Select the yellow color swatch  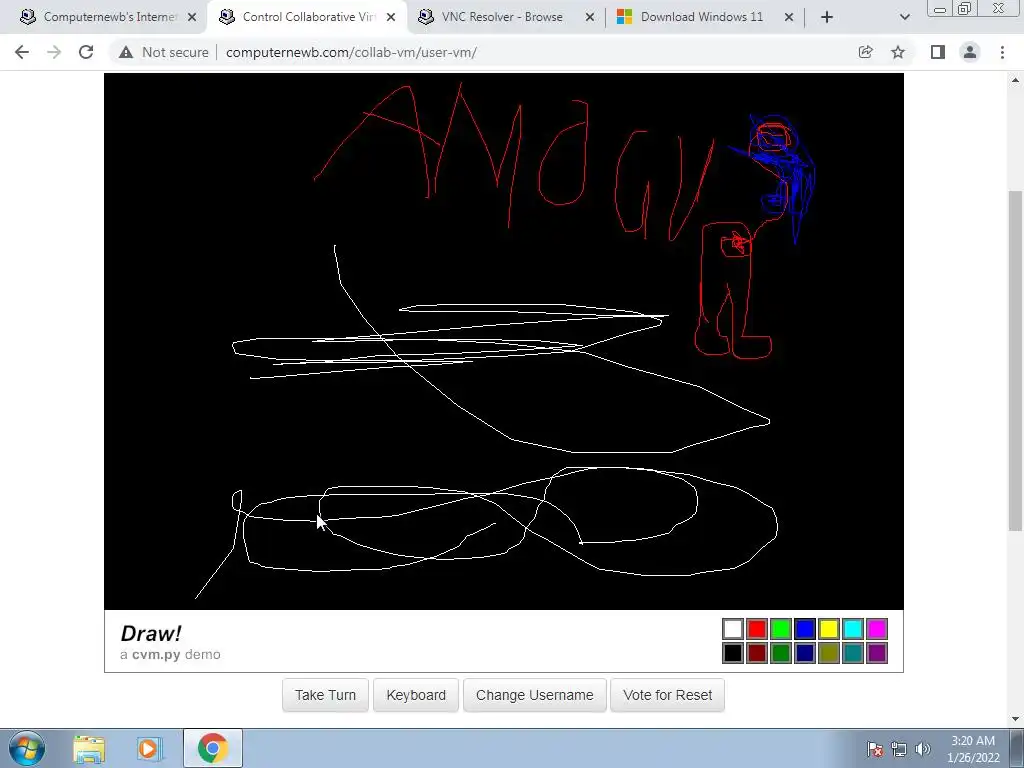pyautogui.click(x=829, y=629)
